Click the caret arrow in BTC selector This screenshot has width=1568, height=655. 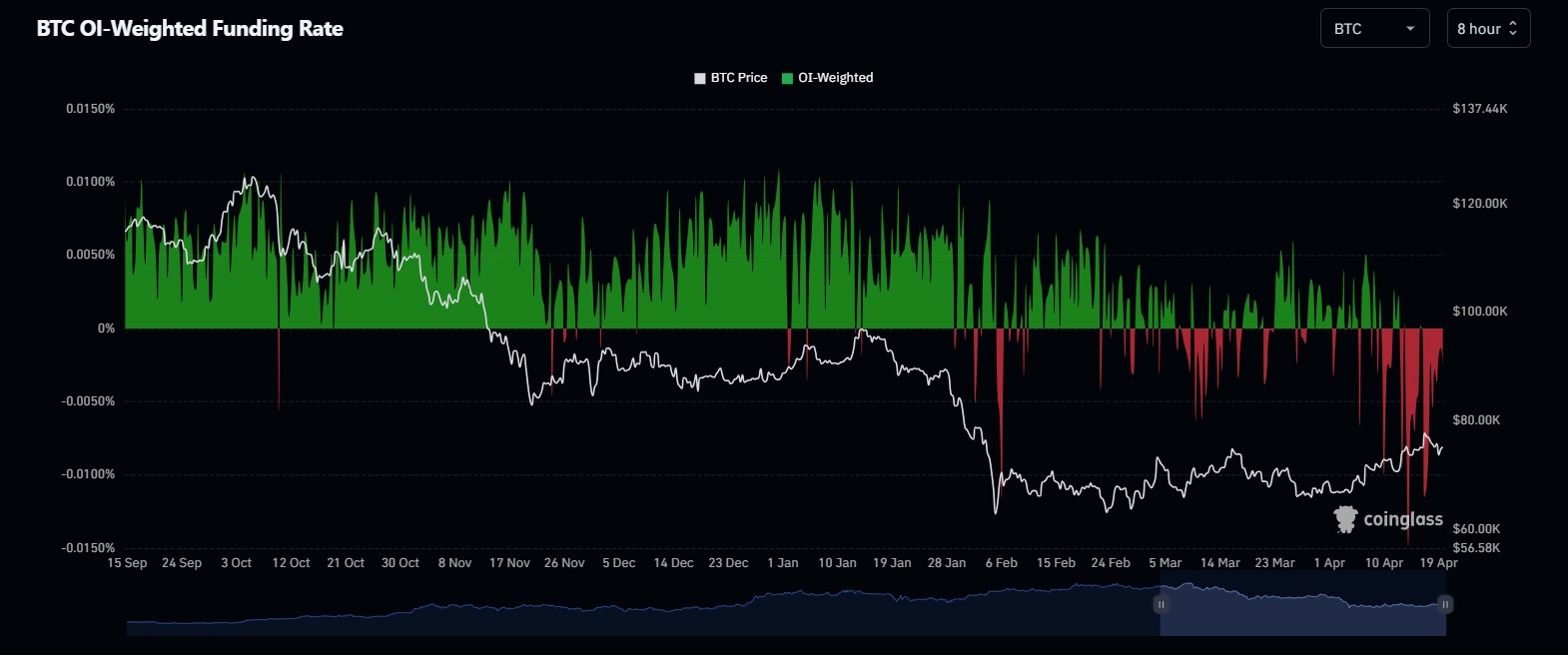coord(1410,29)
